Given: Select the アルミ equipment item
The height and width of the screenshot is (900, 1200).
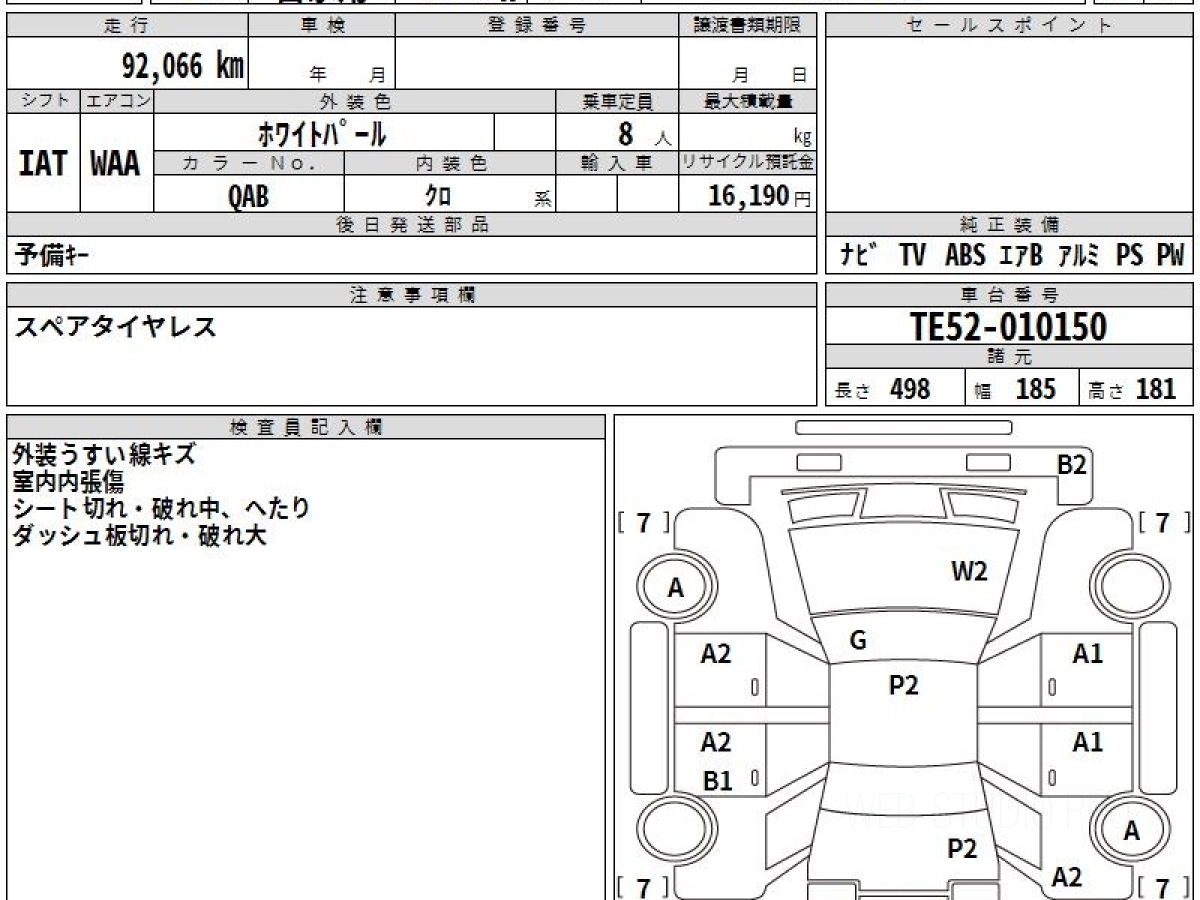Looking at the screenshot, I should 1080,256.
